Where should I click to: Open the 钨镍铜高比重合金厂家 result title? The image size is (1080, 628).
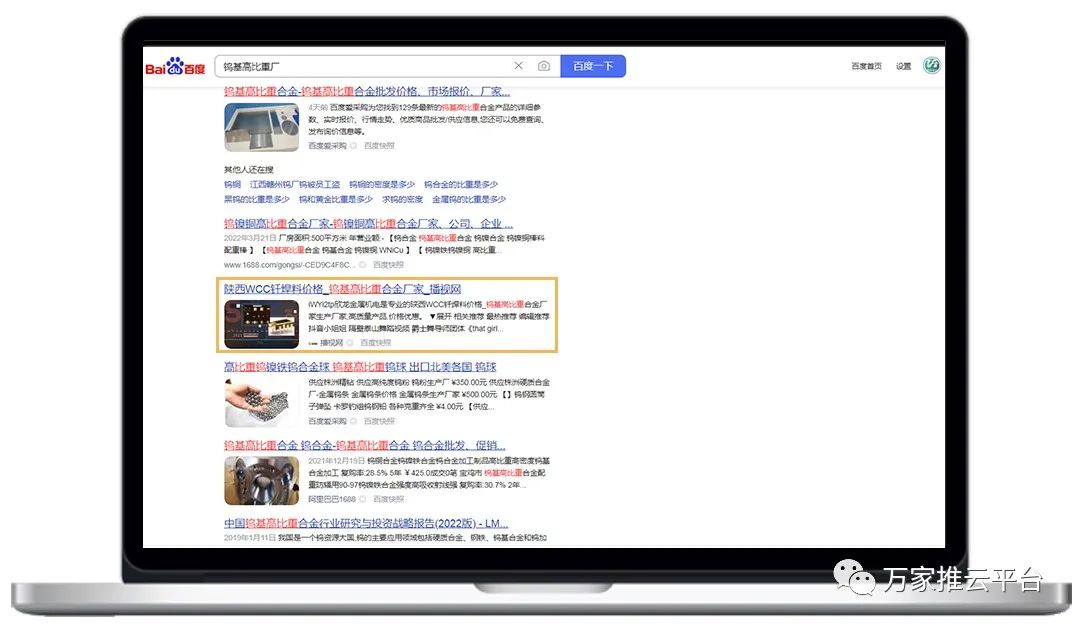point(368,224)
